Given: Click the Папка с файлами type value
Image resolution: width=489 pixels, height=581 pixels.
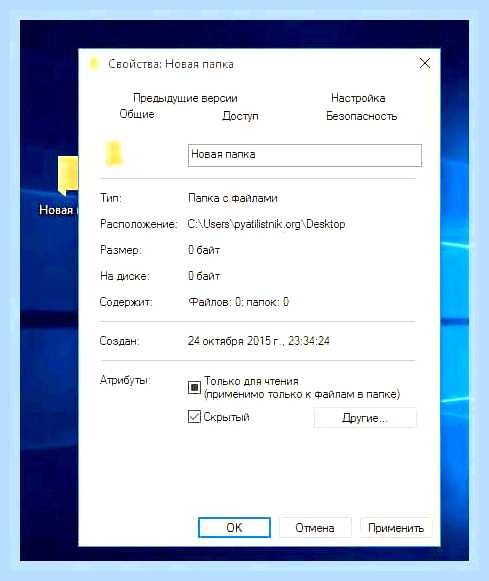Looking at the screenshot, I should point(233,198).
